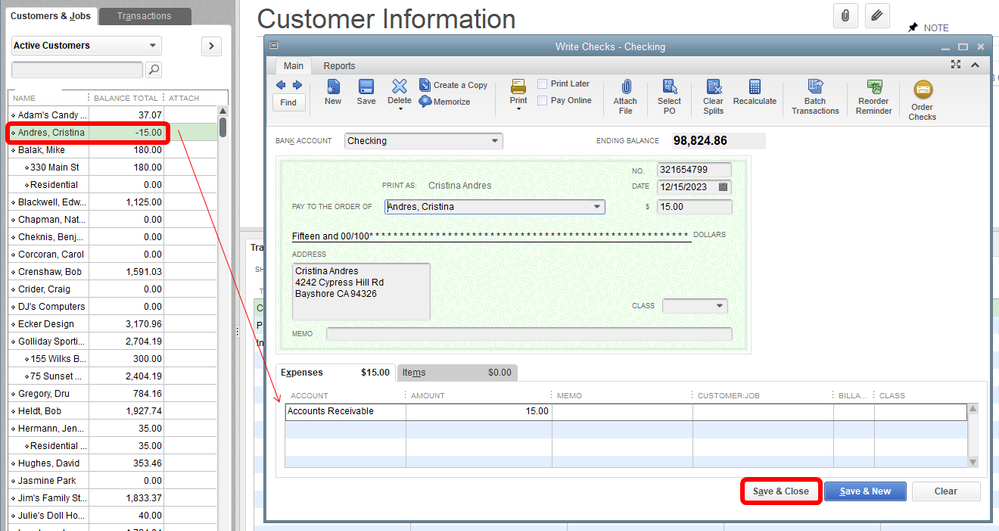Switch to the Reports tab
Viewport: 999px width, 531px height.
coord(339,66)
